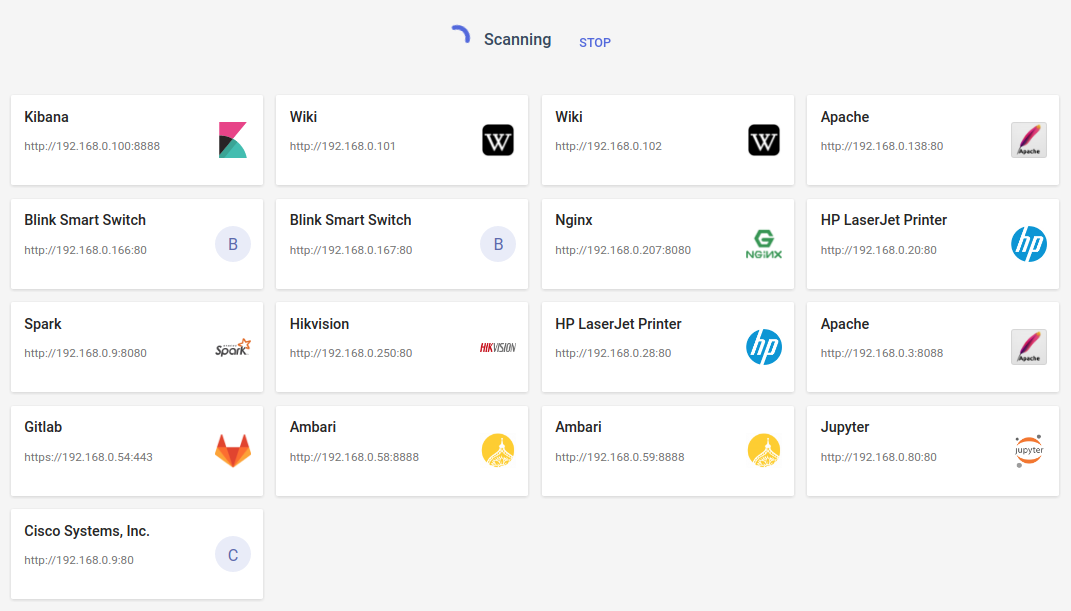Click the Scanning status label
This screenshot has height=611, width=1071.
pos(518,40)
